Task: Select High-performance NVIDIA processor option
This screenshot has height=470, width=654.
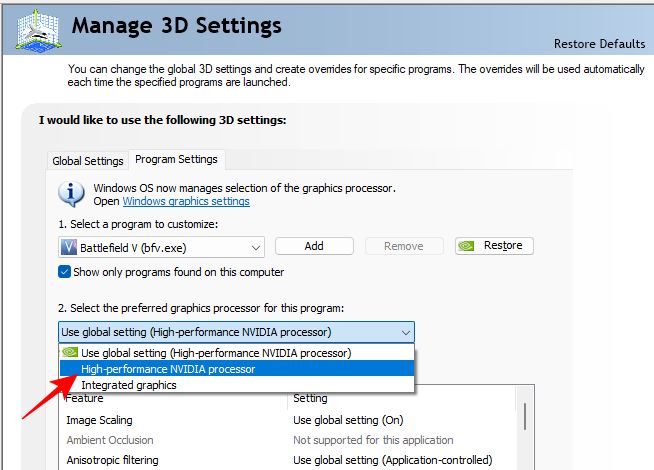Action: (168, 369)
